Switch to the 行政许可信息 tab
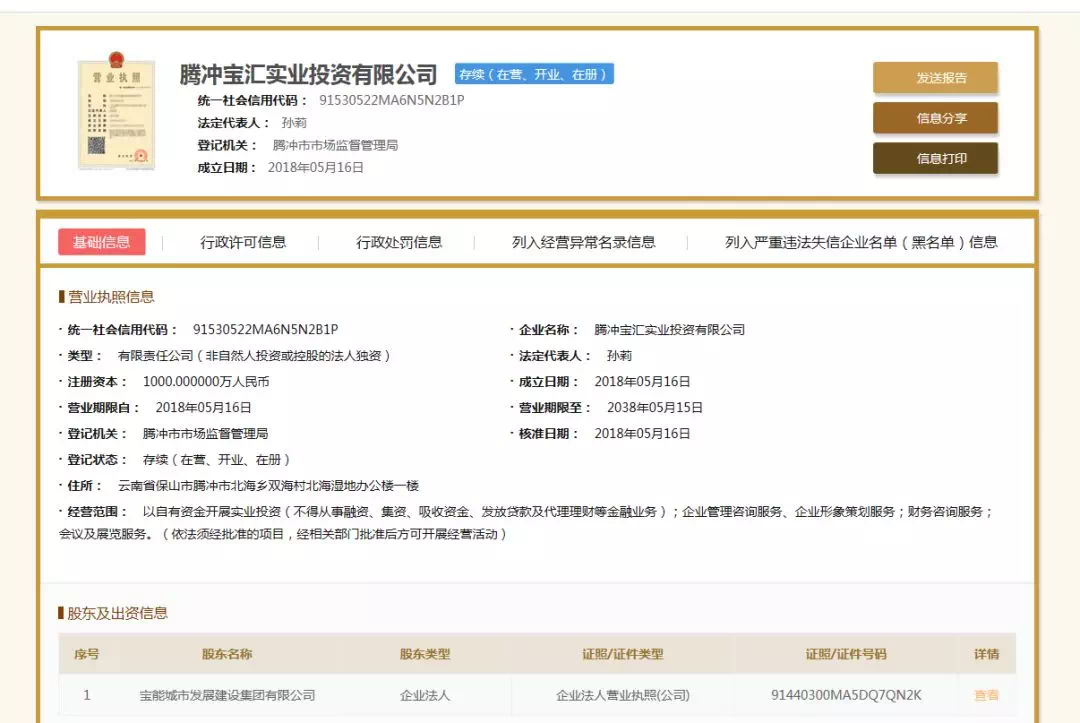Viewport: 1080px width, 723px height. 243,242
